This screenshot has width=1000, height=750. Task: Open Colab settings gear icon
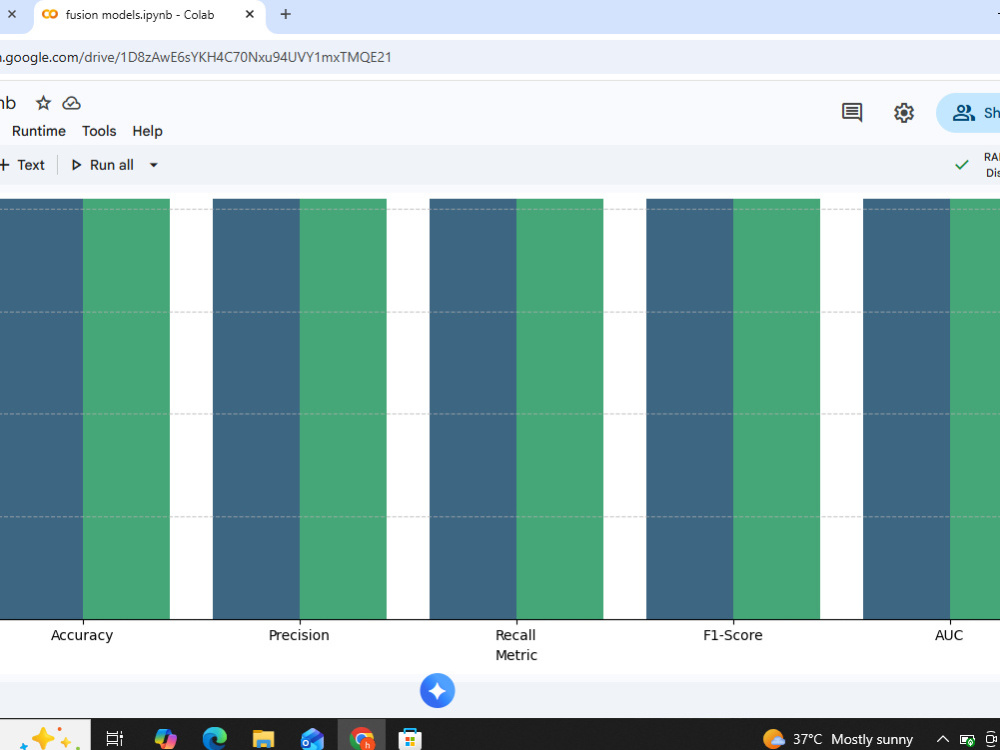pos(903,113)
